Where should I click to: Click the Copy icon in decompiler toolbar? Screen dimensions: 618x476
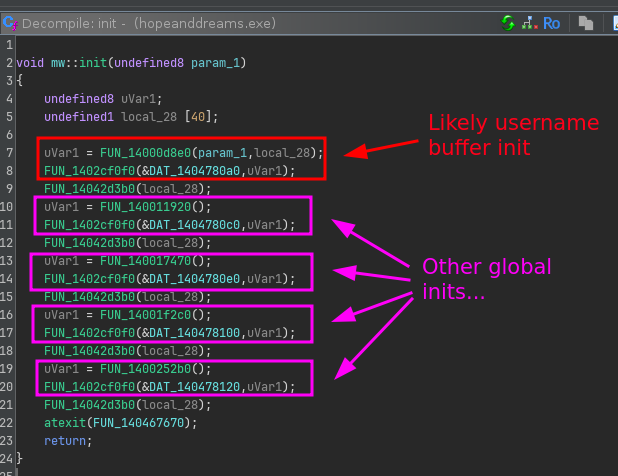pos(586,21)
